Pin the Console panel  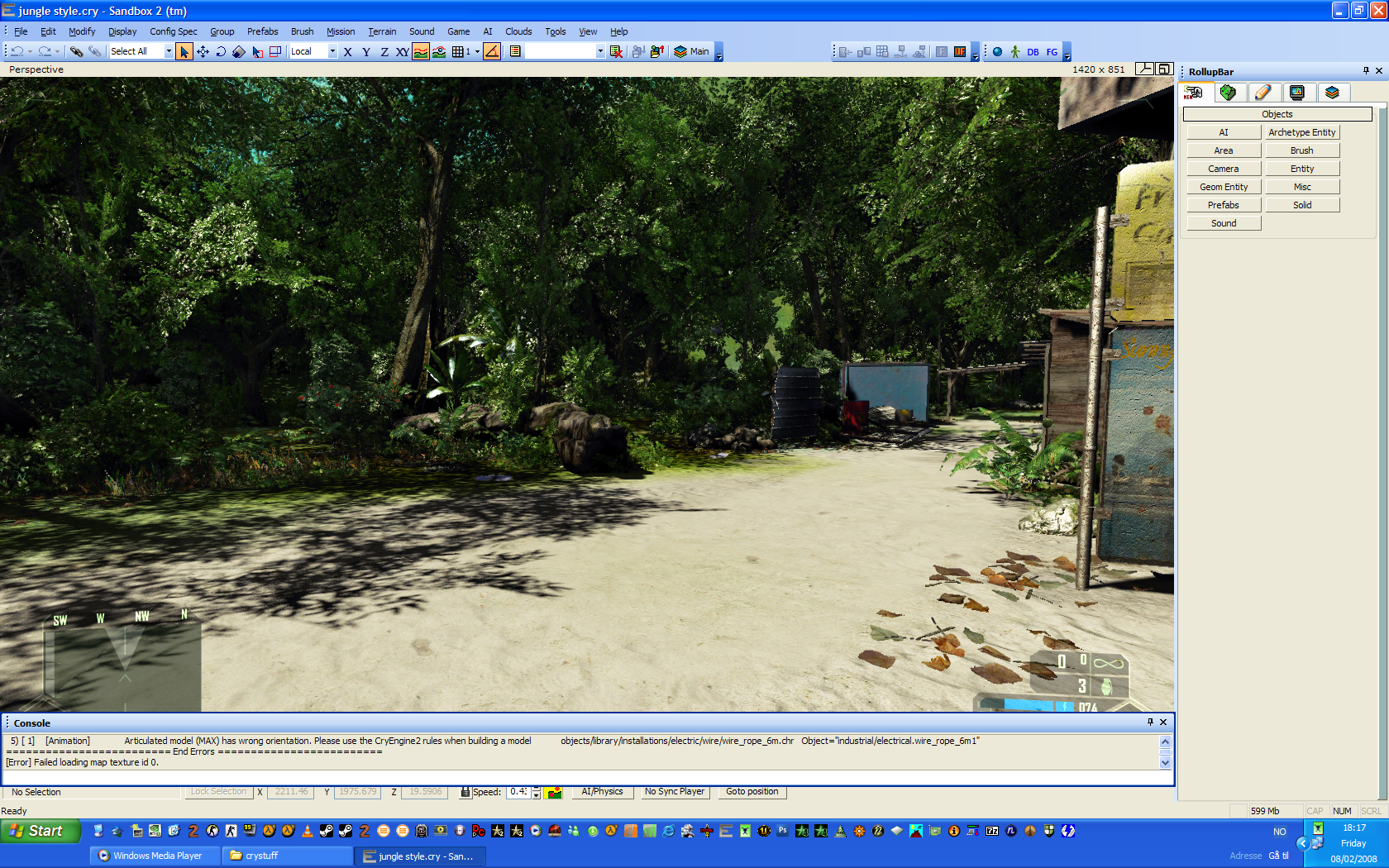tap(1150, 723)
